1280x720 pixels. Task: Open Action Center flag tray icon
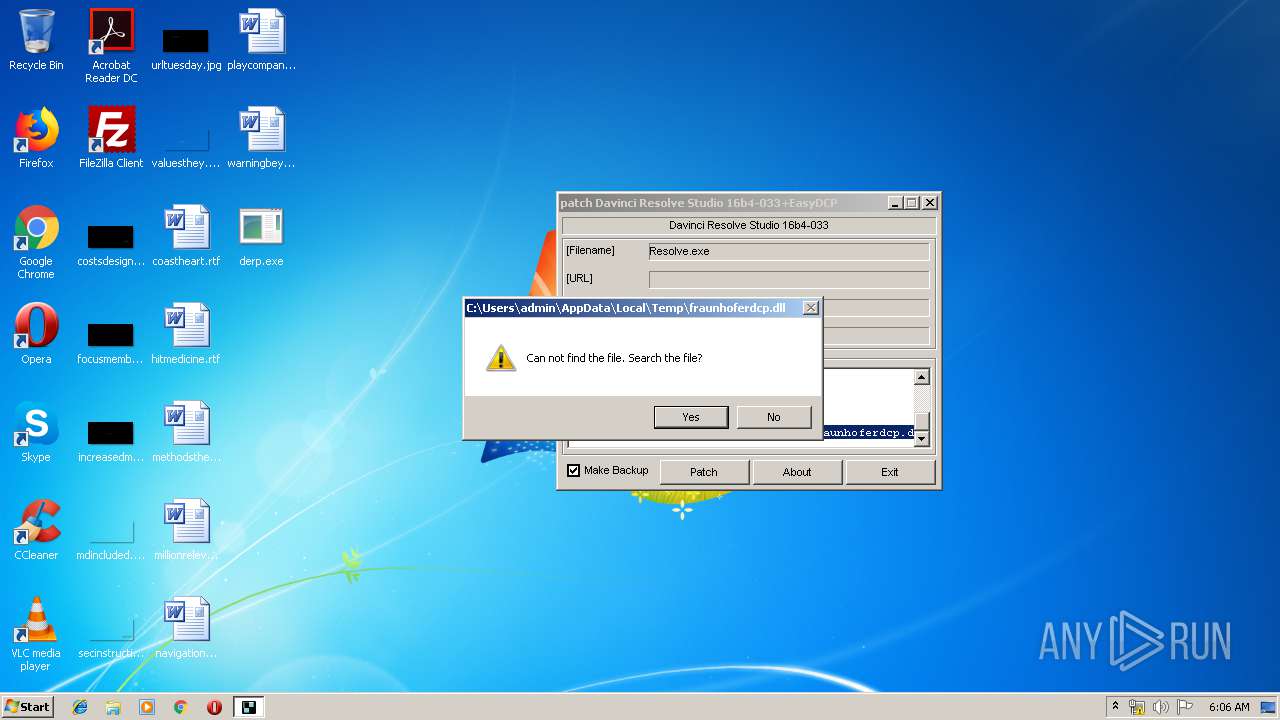[x=1184, y=707]
